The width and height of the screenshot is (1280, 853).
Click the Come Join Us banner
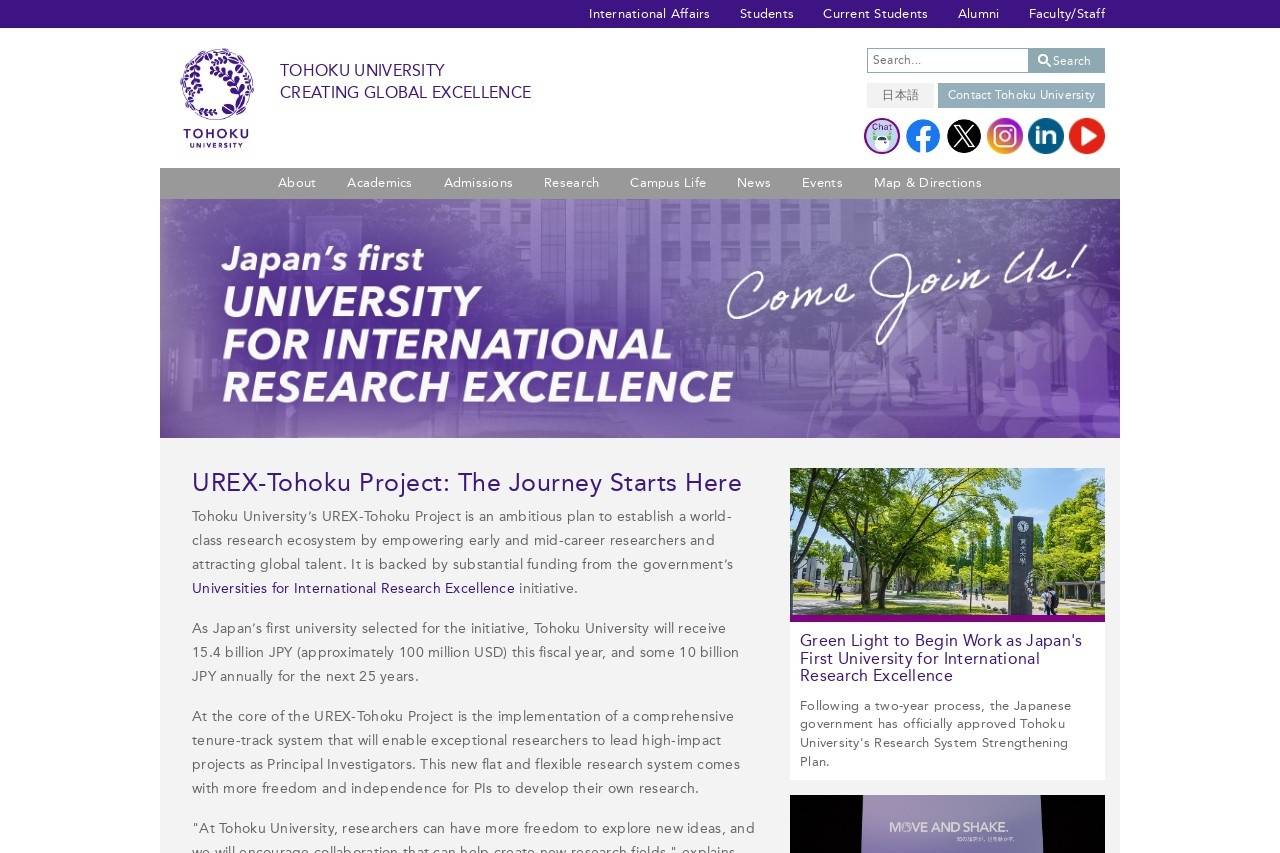640,318
